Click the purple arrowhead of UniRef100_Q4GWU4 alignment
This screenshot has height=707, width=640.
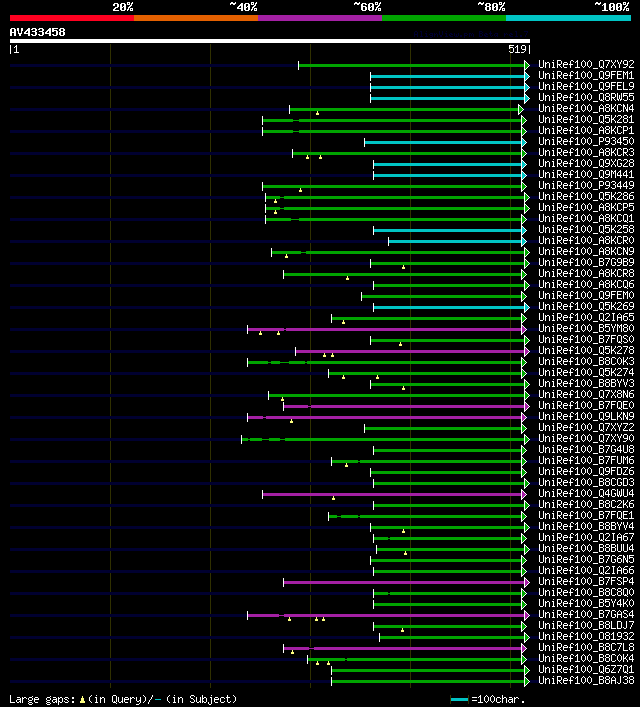pos(524,495)
